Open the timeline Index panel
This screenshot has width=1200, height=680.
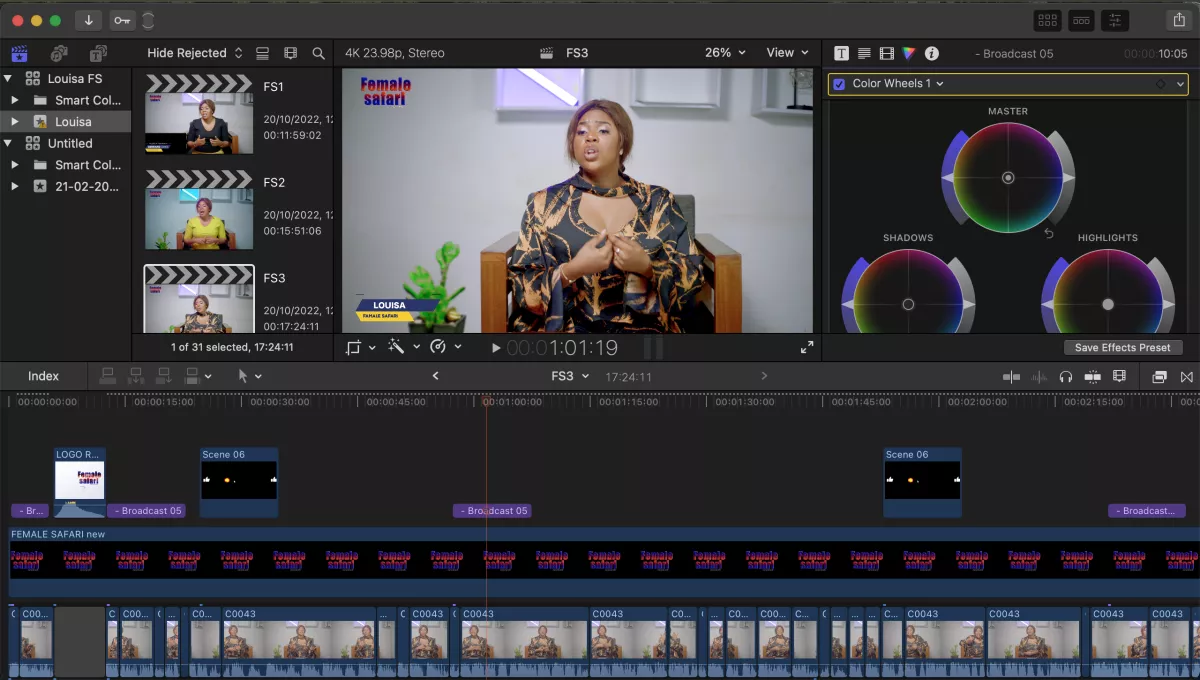[x=42, y=376]
